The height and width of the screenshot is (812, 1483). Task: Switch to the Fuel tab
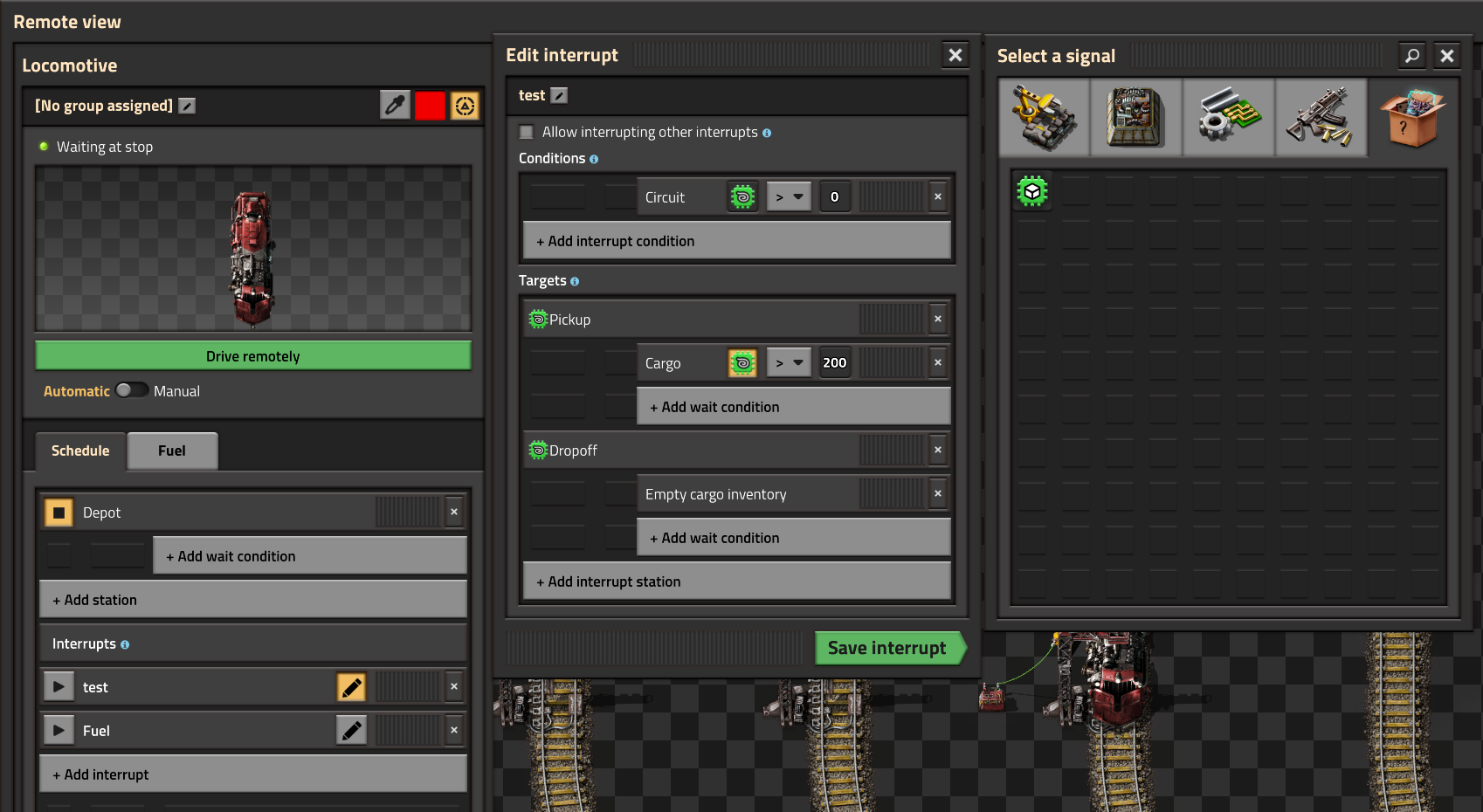(x=172, y=451)
